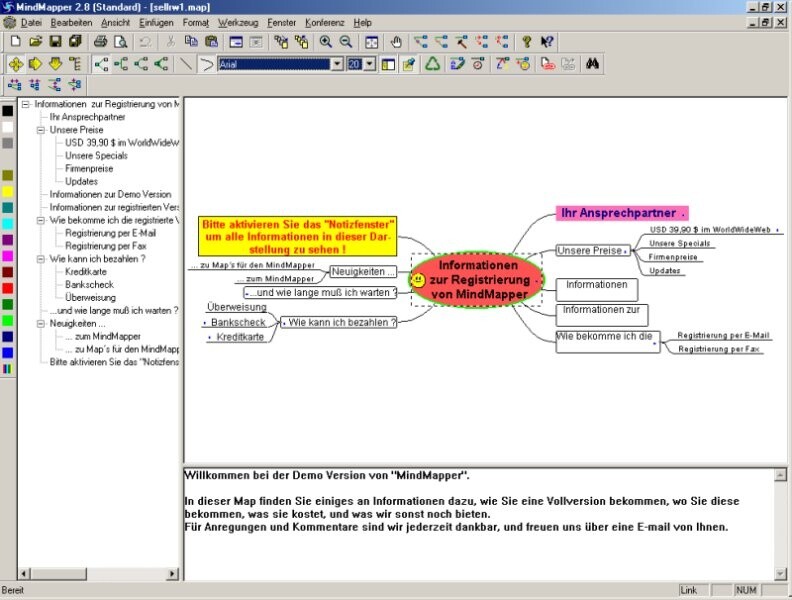Viewport: 792px width, 600px height.
Task: Click the pushpin note icon
Action: [409, 64]
